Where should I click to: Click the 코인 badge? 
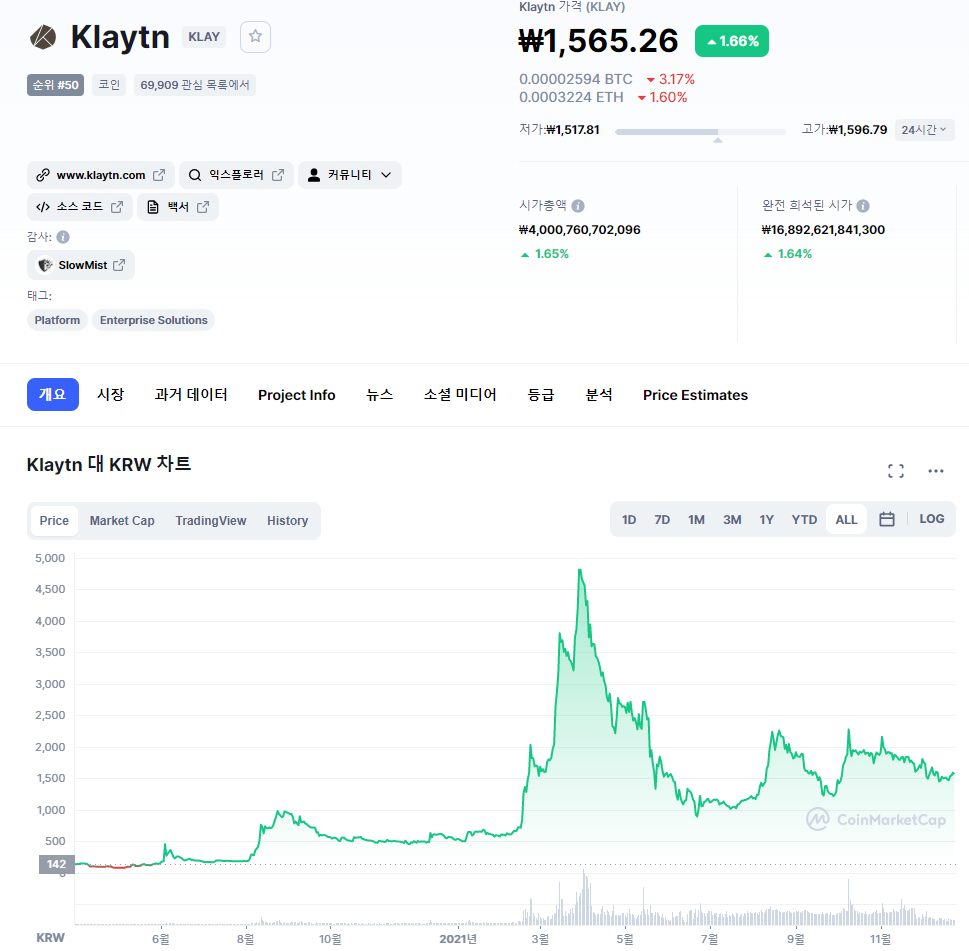pyautogui.click(x=109, y=85)
